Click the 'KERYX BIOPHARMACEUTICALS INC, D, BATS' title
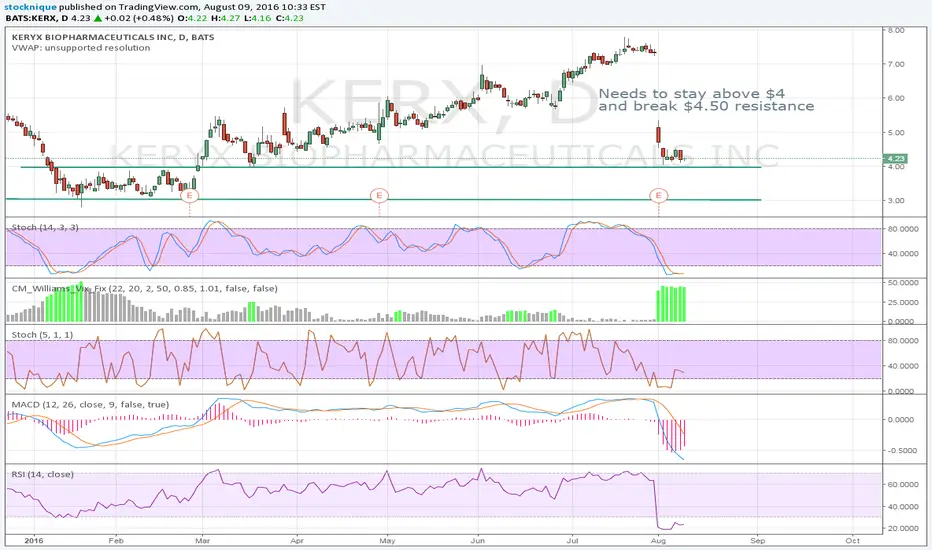Image resolution: width=932 pixels, height=550 pixels. (113, 37)
